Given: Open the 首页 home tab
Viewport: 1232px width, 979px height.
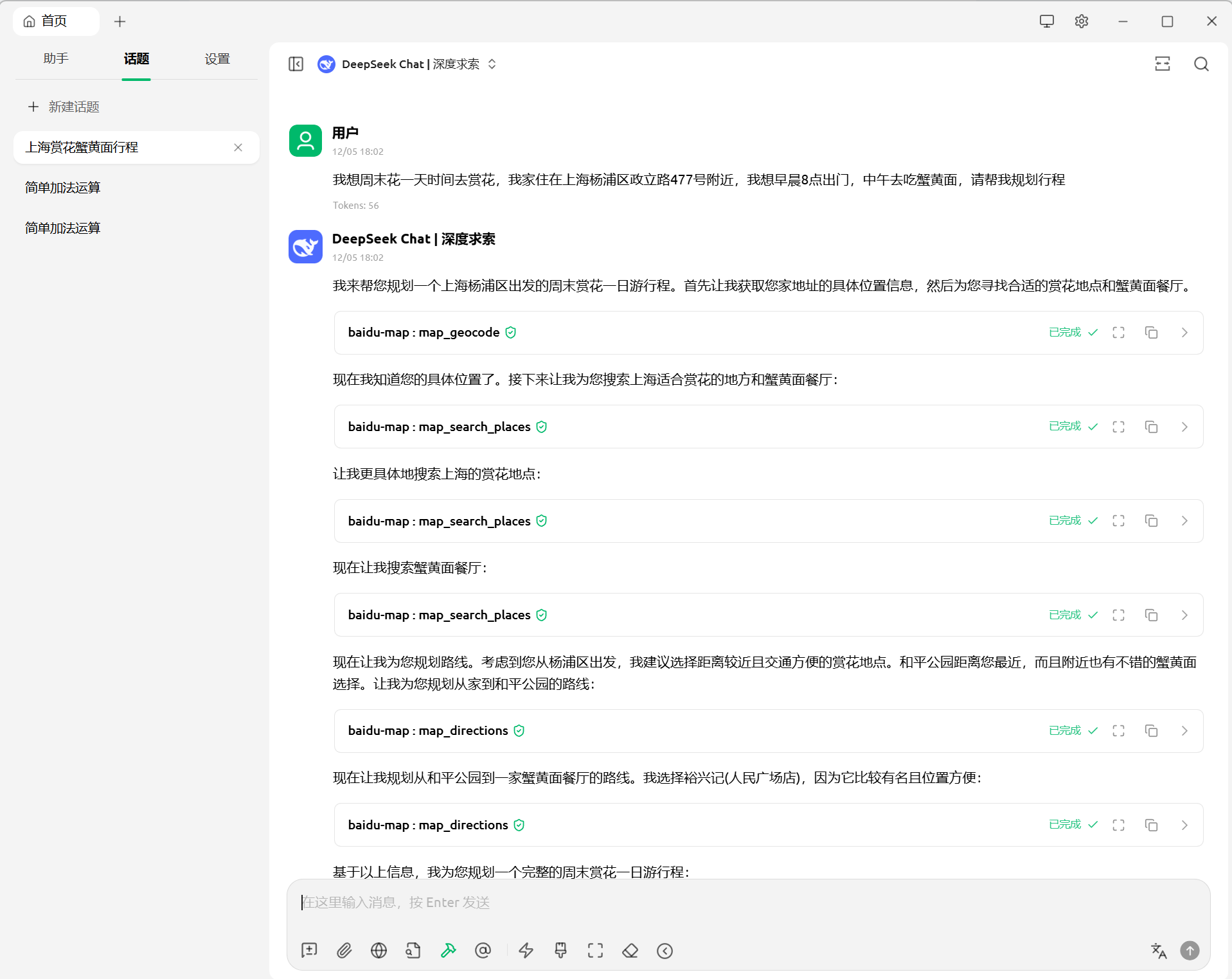Looking at the screenshot, I should coord(55,21).
